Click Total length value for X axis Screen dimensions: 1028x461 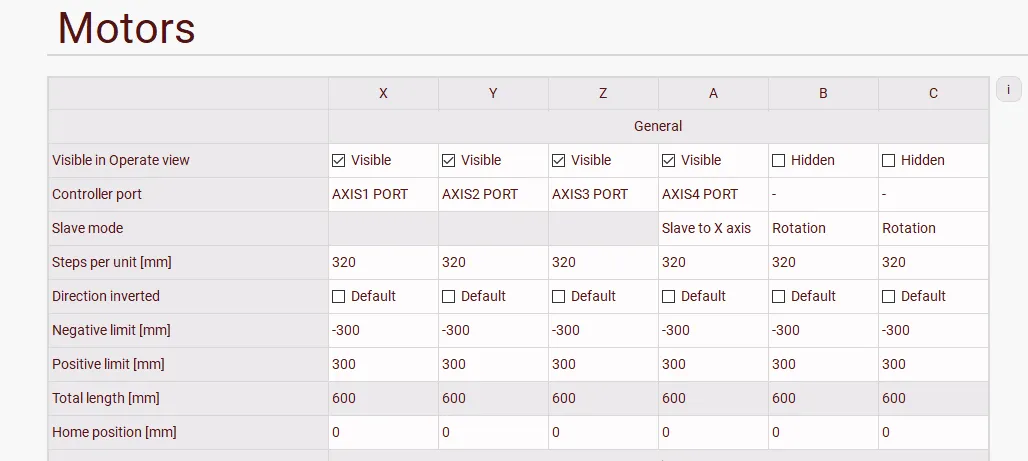point(384,399)
